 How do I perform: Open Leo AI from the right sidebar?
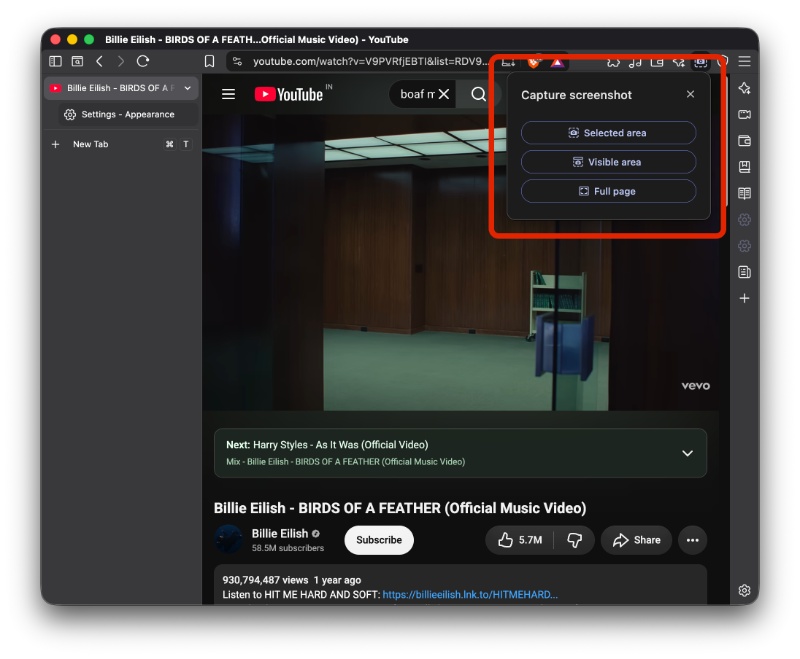pos(744,88)
